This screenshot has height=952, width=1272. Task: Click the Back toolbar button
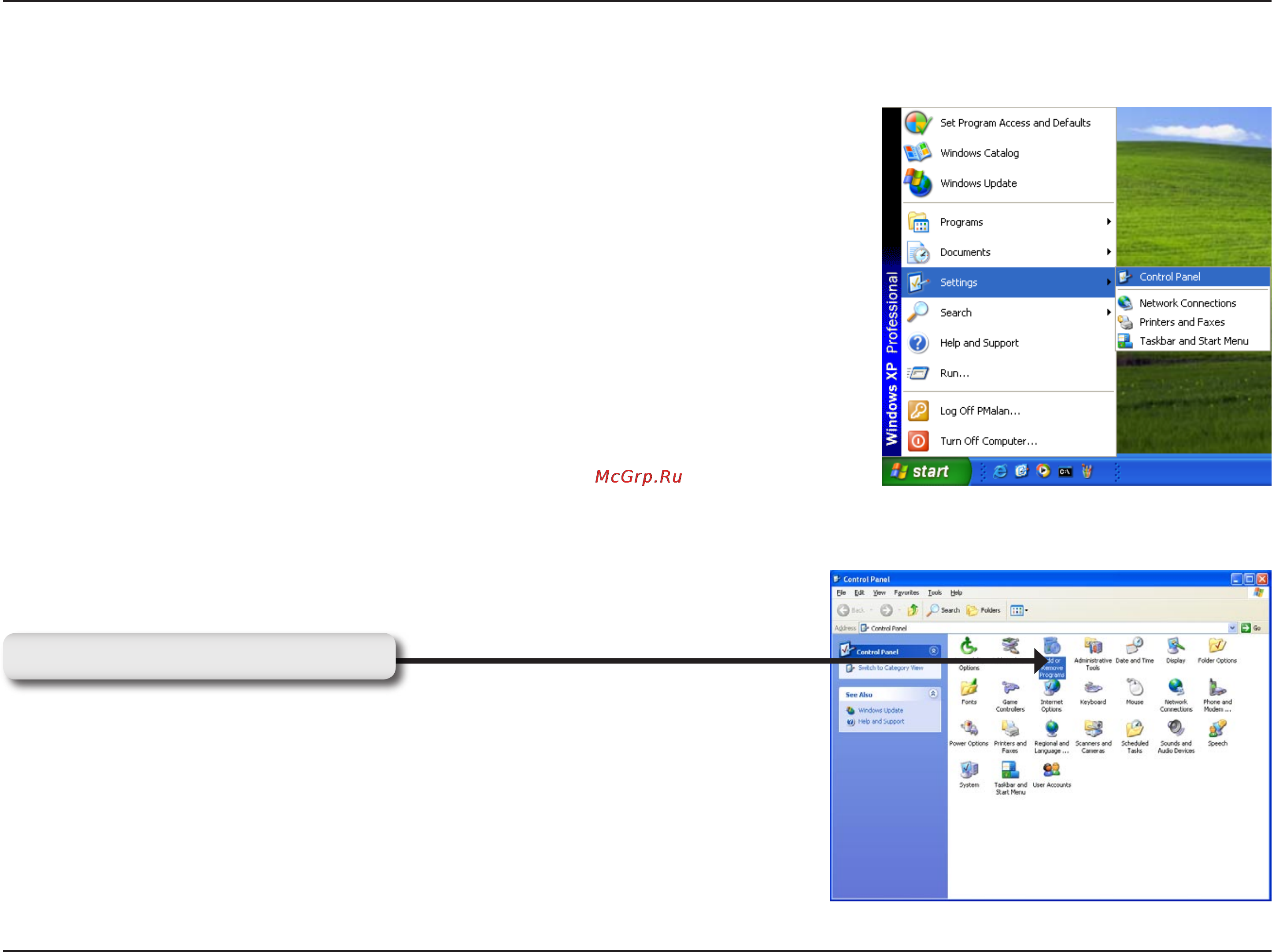coord(851,610)
